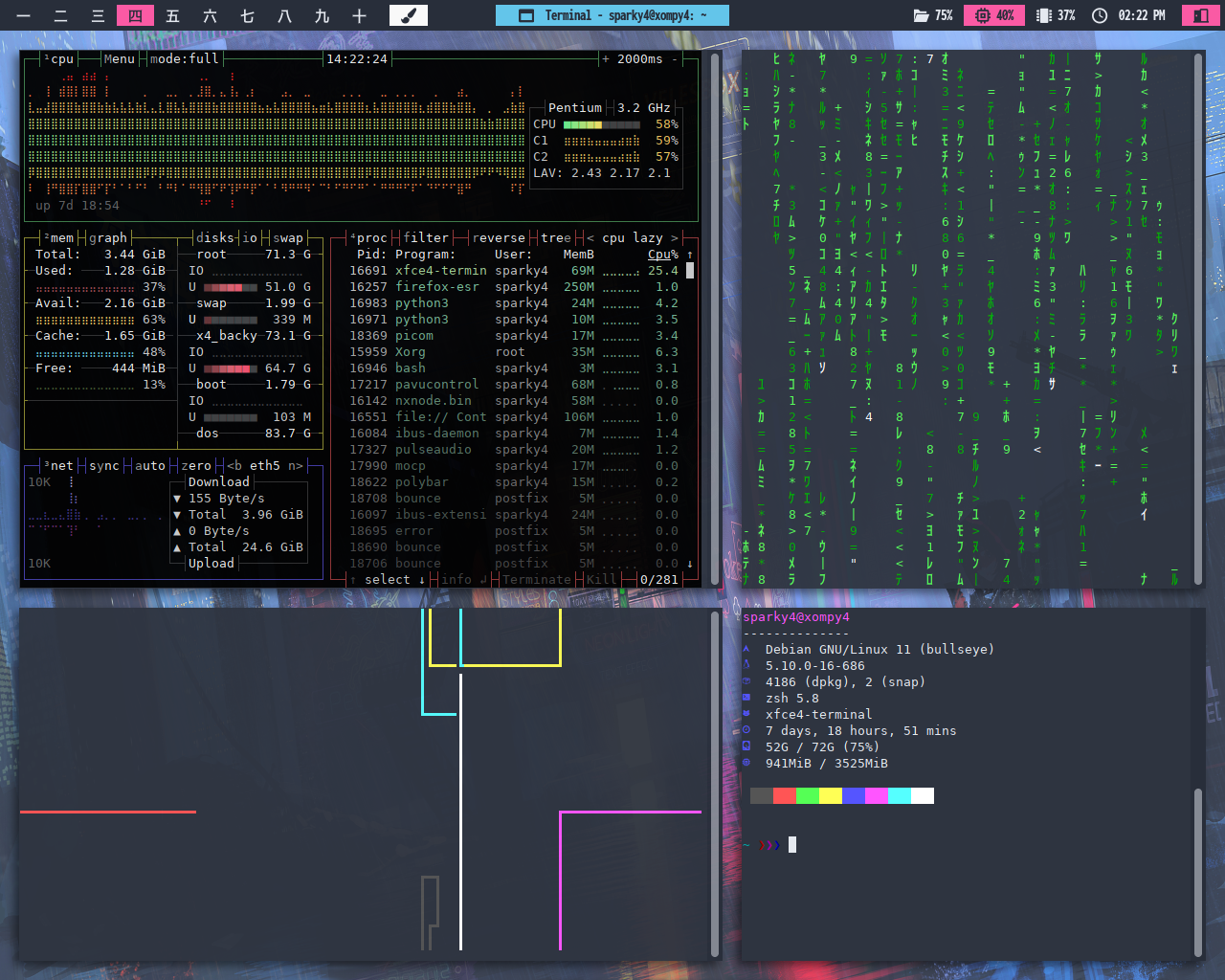Click the process list scroll-up arrow
The width and height of the screenshot is (1225, 980).
(689, 255)
